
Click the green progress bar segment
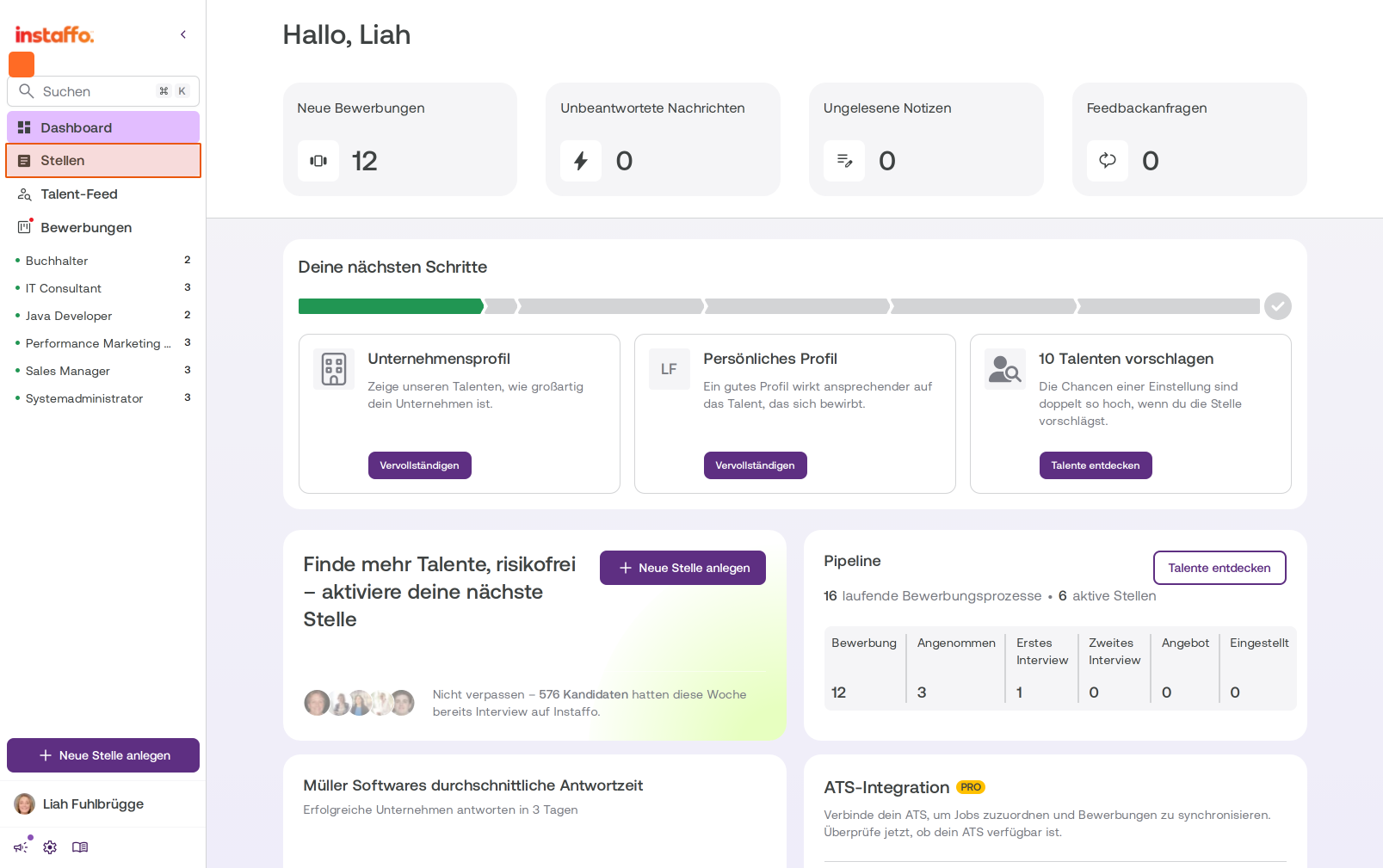tap(392, 306)
